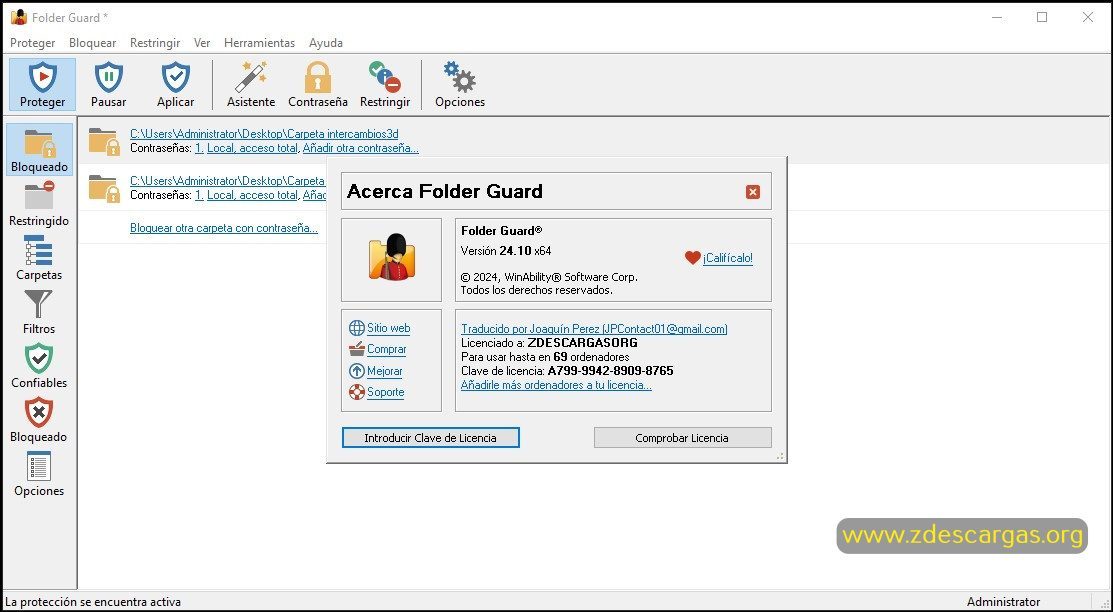
Task: Click the Folder Guard title bar app icon
Action: [x=19, y=17]
